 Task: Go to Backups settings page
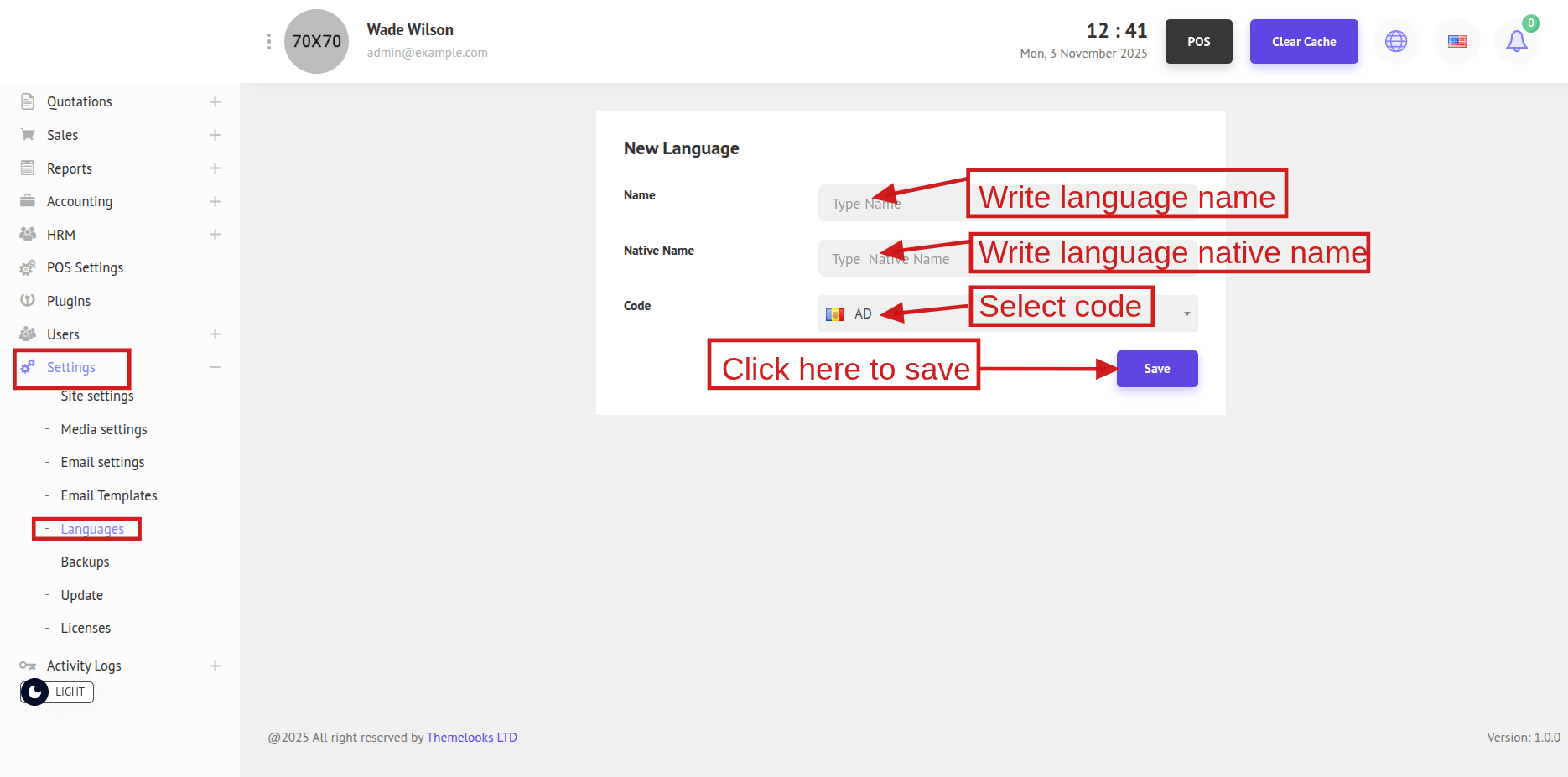click(x=85, y=562)
